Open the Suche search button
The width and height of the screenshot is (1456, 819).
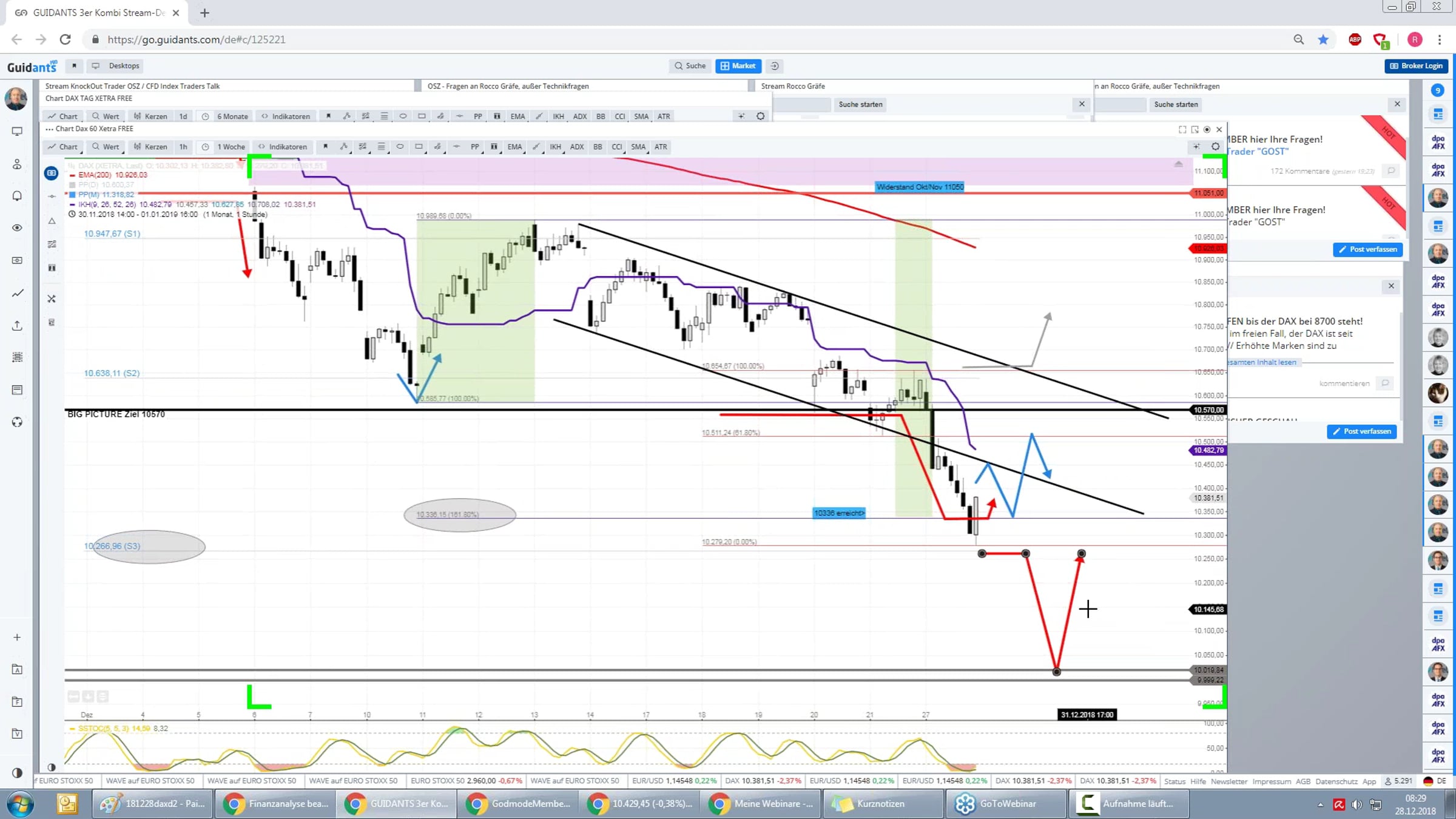click(690, 66)
